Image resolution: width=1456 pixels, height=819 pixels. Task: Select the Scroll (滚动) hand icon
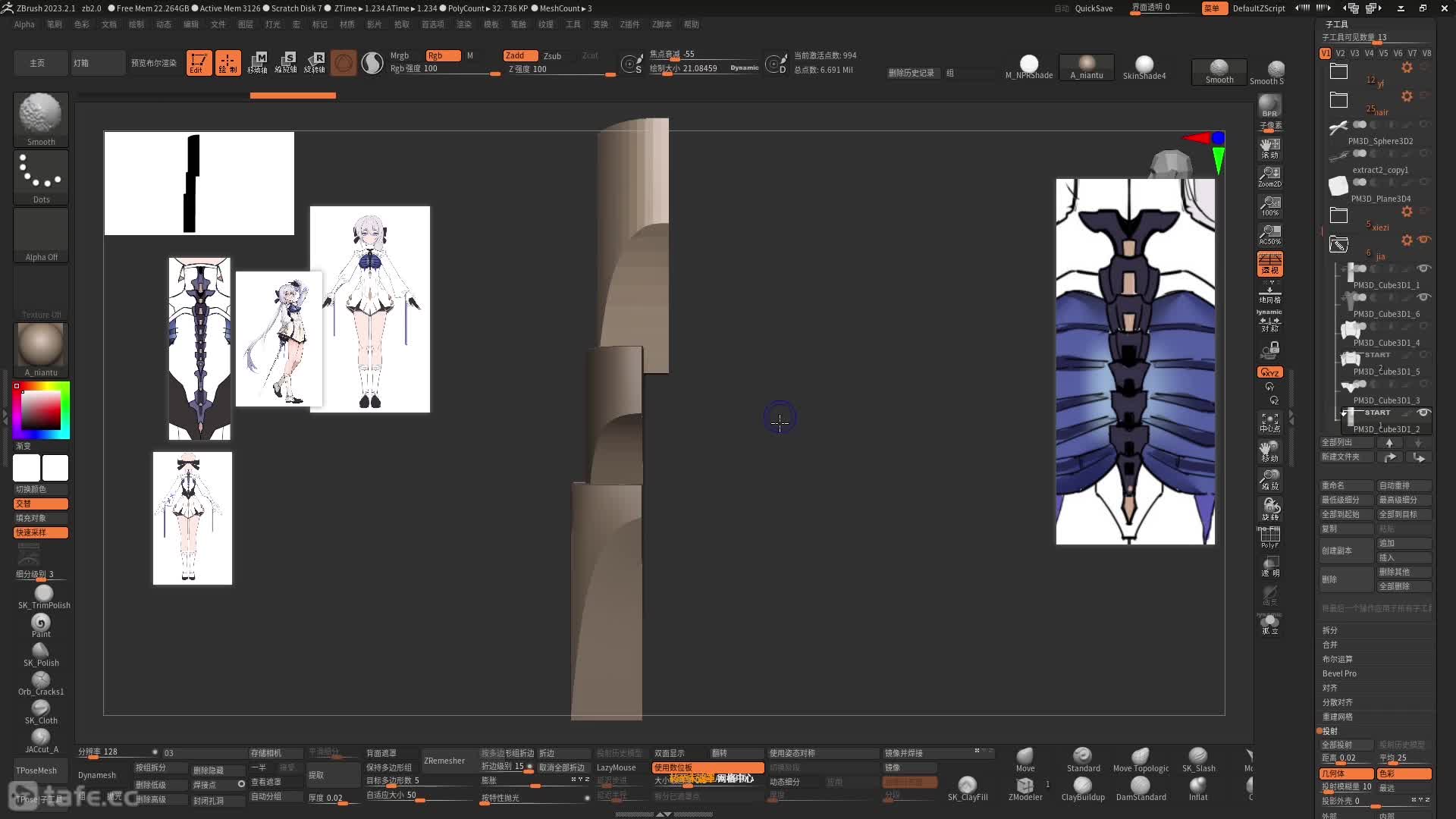(1269, 148)
